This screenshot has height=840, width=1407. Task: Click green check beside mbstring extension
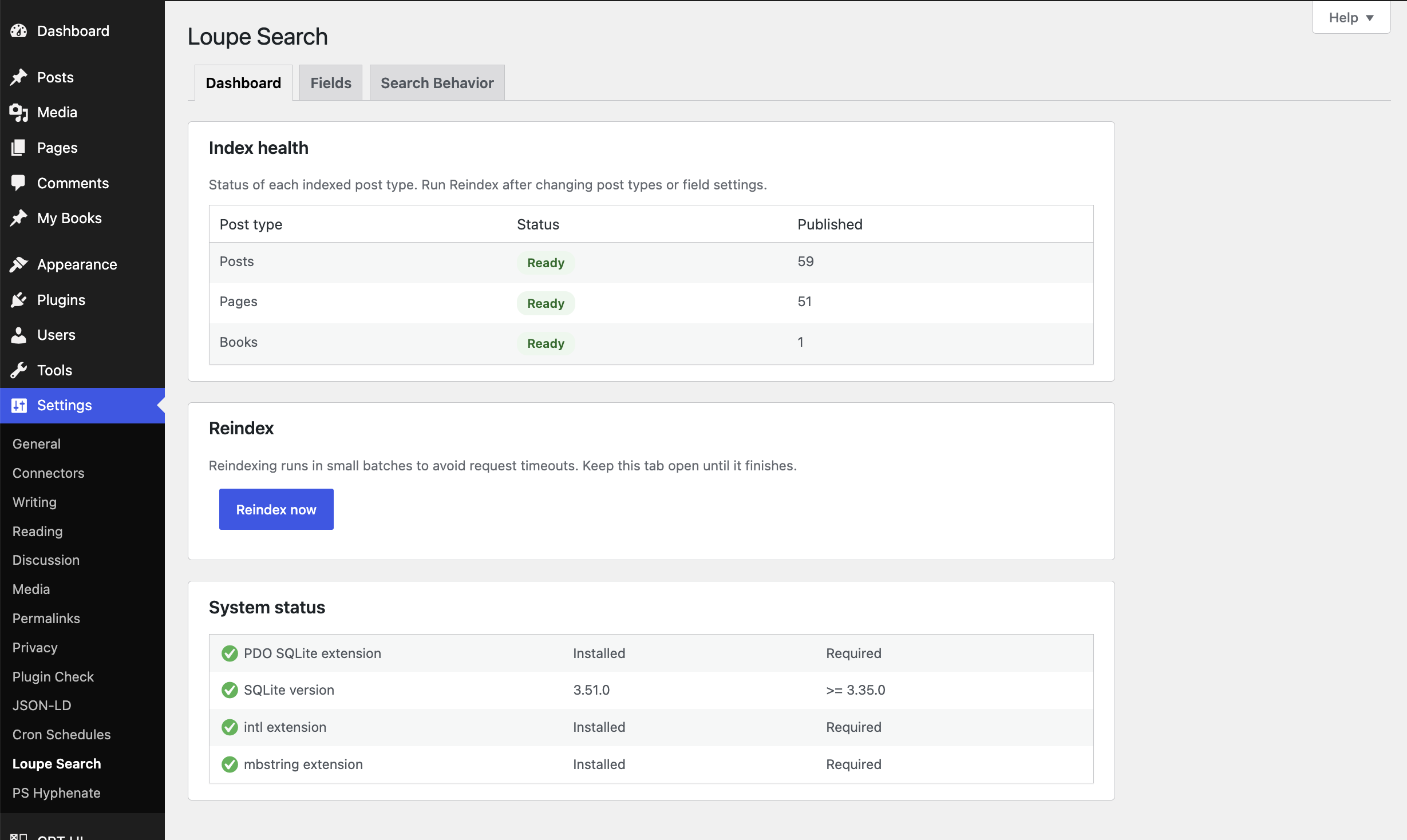[x=230, y=764]
